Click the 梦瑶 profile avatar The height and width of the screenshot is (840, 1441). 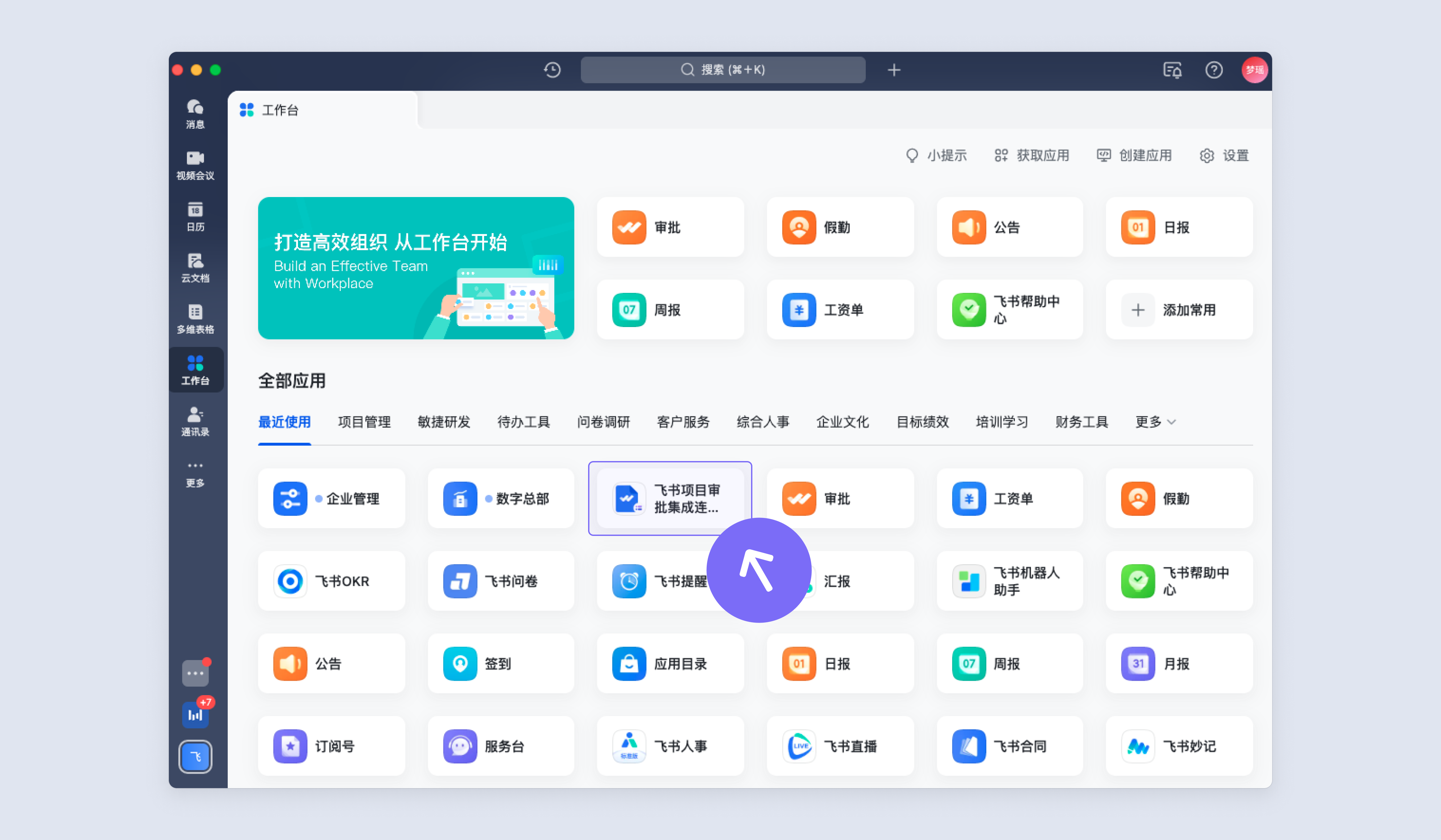point(1255,70)
